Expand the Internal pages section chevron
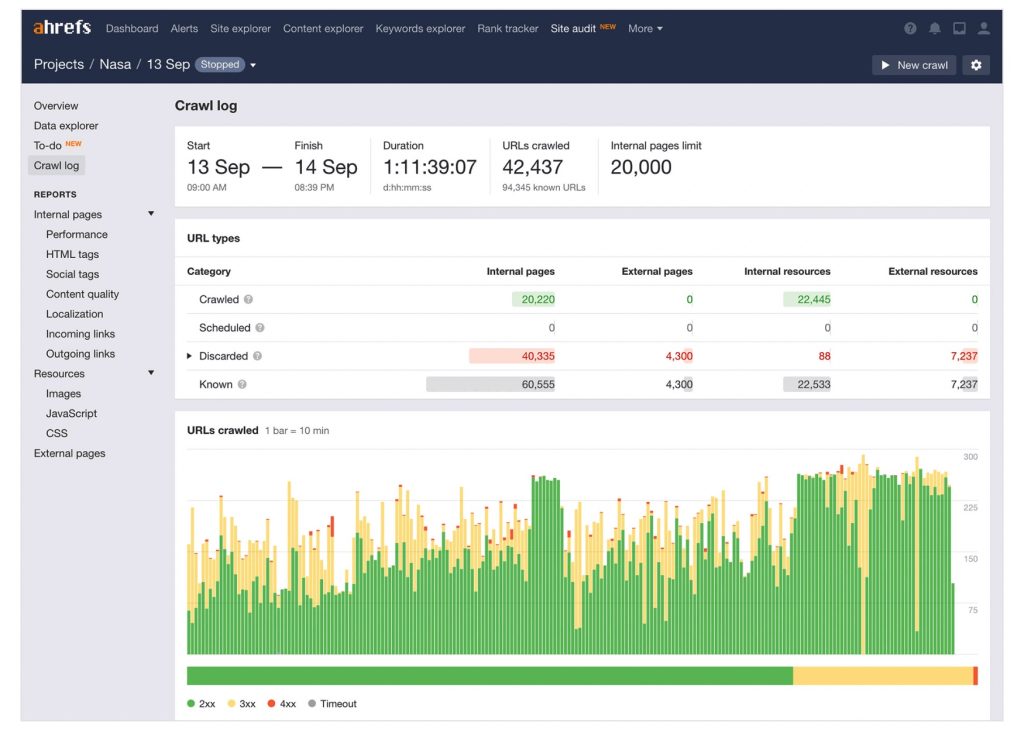 [x=151, y=213]
